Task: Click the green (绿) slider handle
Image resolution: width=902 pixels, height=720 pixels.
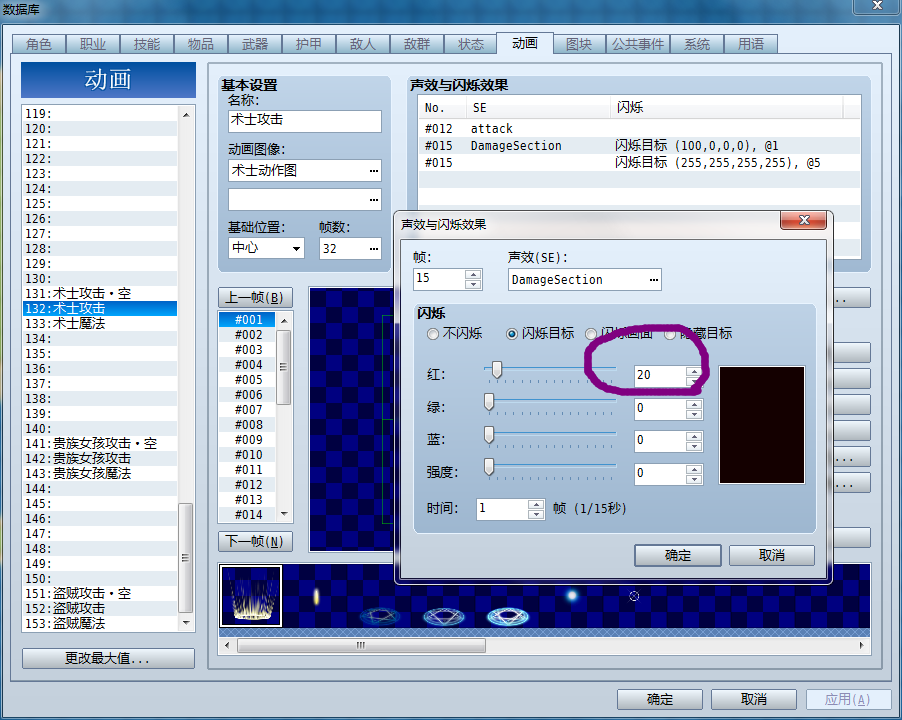Action: pyautogui.click(x=489, y=403)
